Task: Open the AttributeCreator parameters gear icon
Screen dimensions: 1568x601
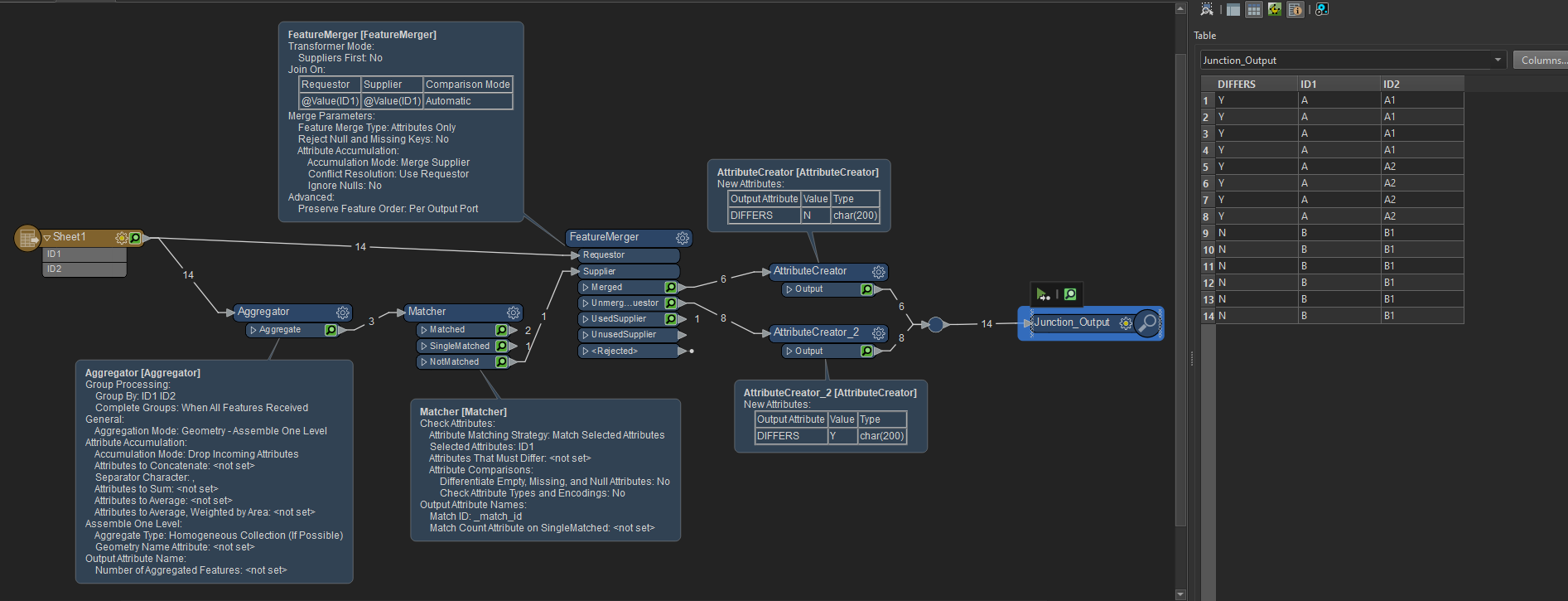Action: tap(878, 272)
